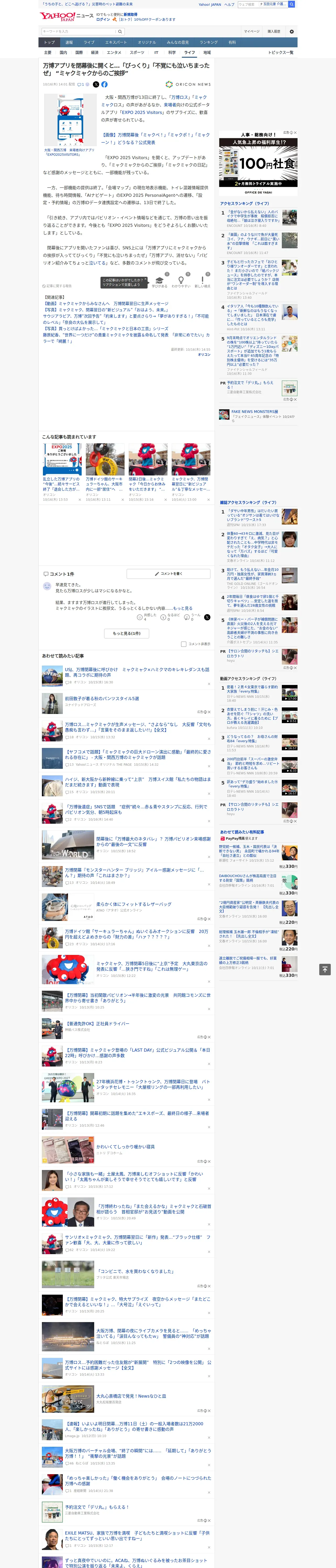The width and height of the screenshot is (336, 1568).
Task: Click the keyword search magnifier icon
Action: [x=120, y=32]
